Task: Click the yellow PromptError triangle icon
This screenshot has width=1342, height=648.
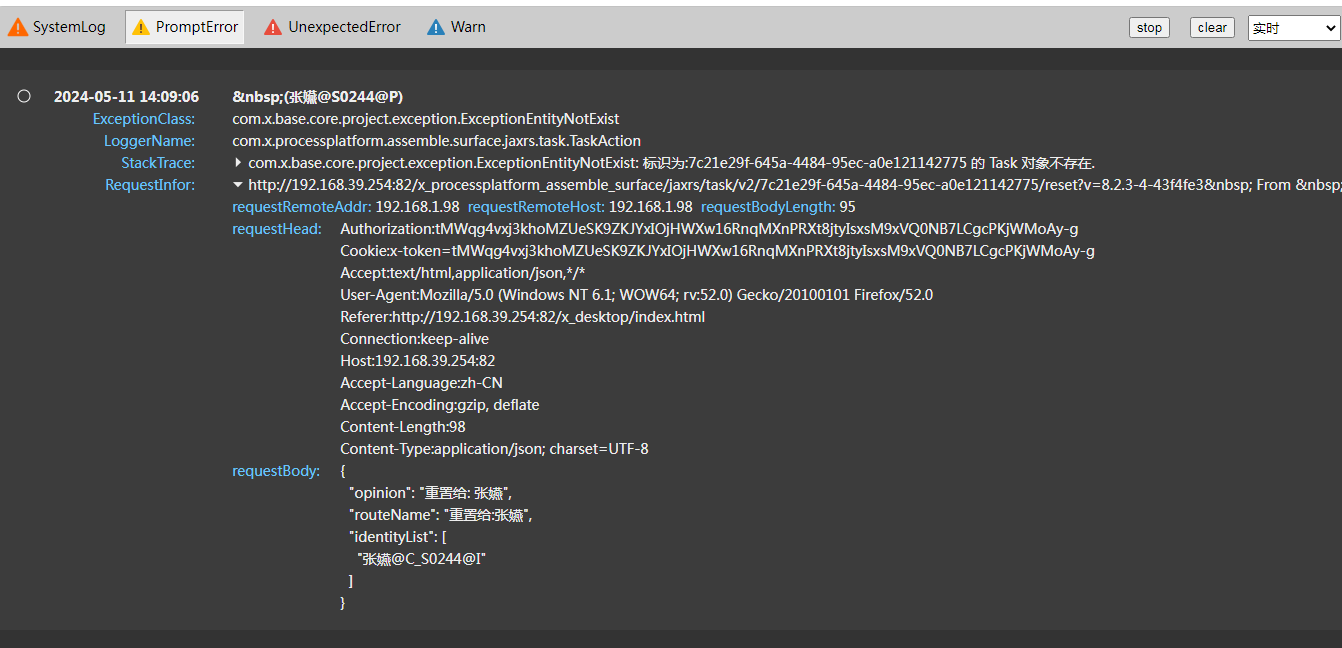Action: (x=141, y=27)
